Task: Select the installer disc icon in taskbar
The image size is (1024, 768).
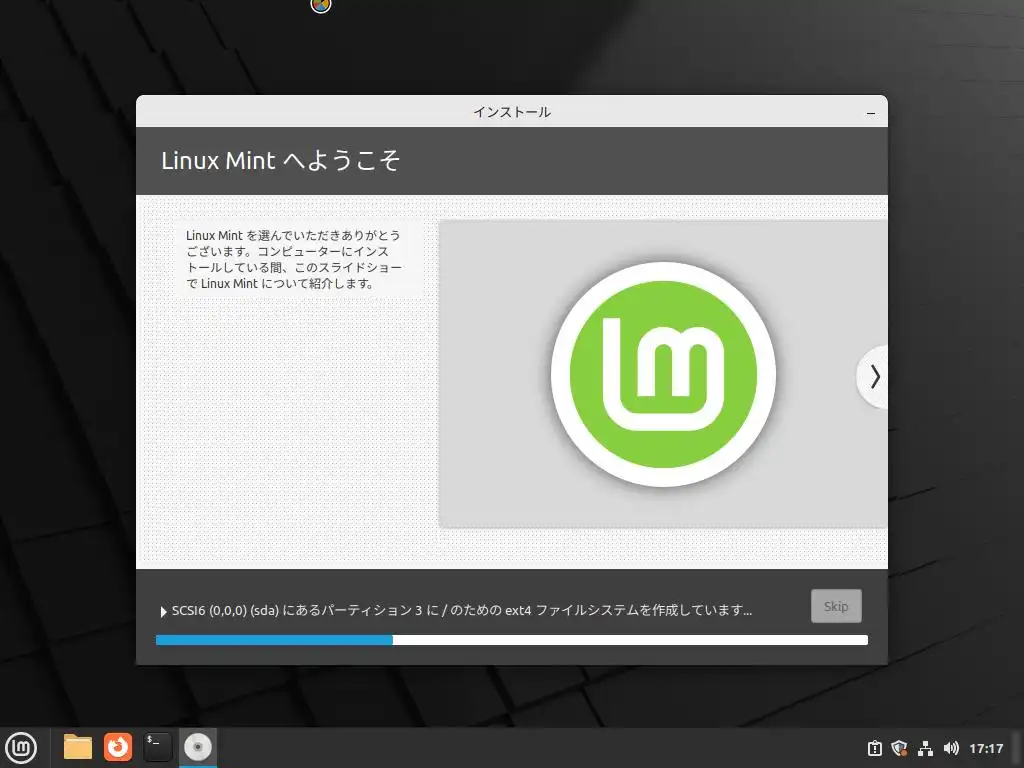Action: click(197, 747)
